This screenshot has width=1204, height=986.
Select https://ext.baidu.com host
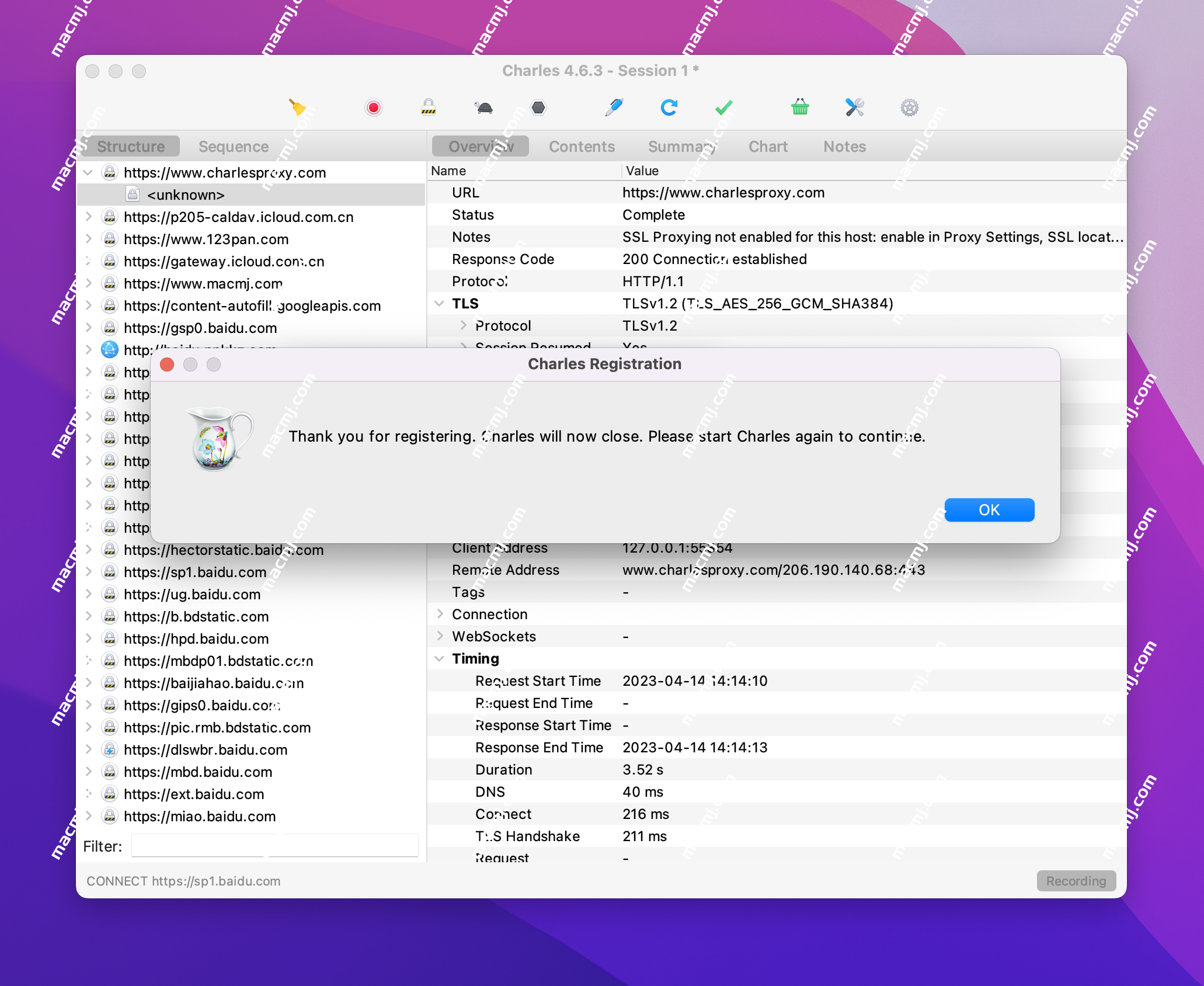pos(194,794)
